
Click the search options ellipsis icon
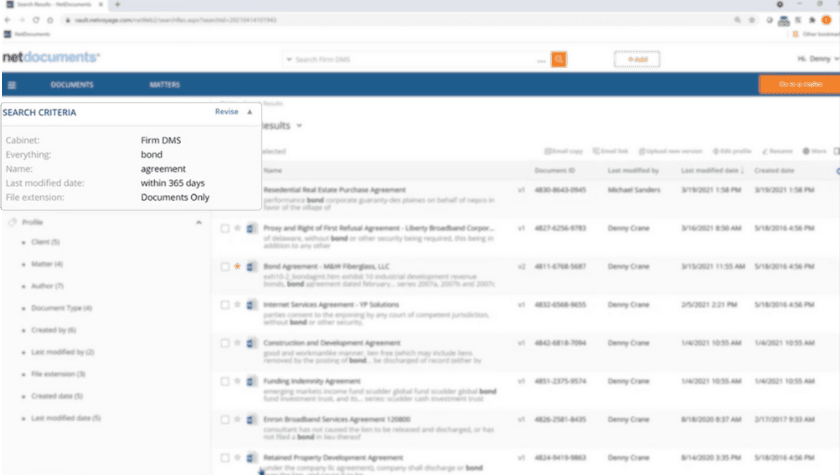click(541, 60)
